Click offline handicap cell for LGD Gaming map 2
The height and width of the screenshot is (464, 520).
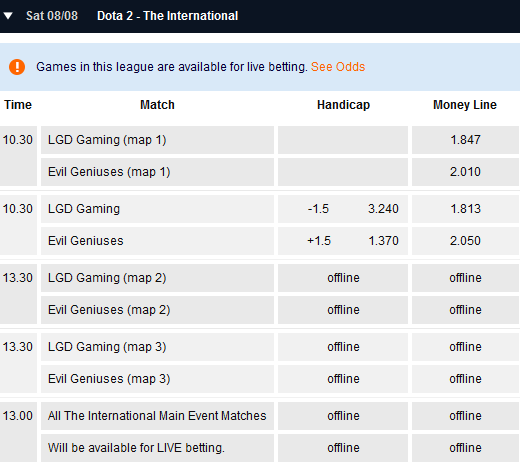coord(343,278)
